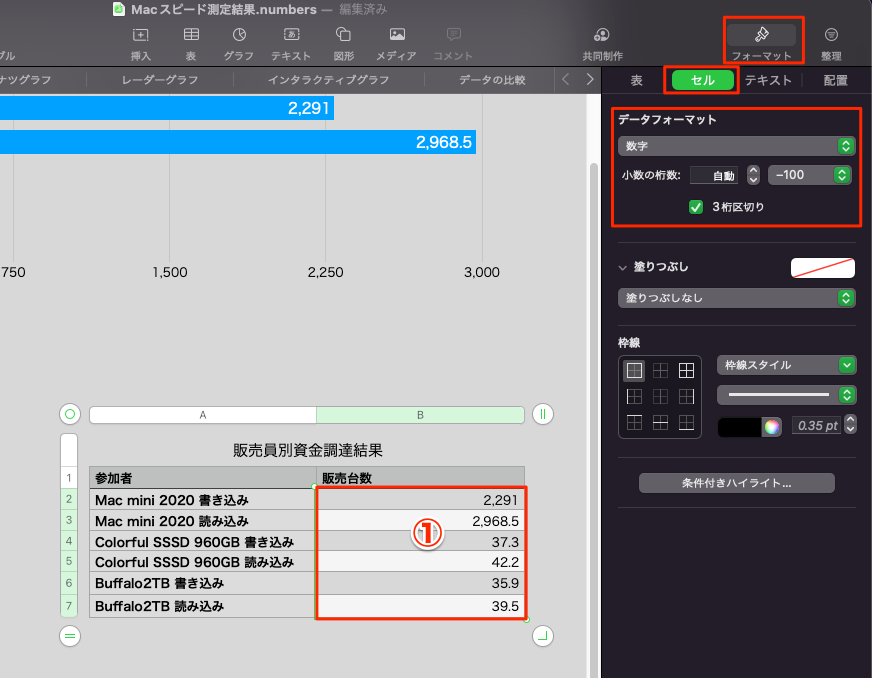The image size is (872, 678).
Task: Open the 整理 organize sidebar
Action: point(831,35)
